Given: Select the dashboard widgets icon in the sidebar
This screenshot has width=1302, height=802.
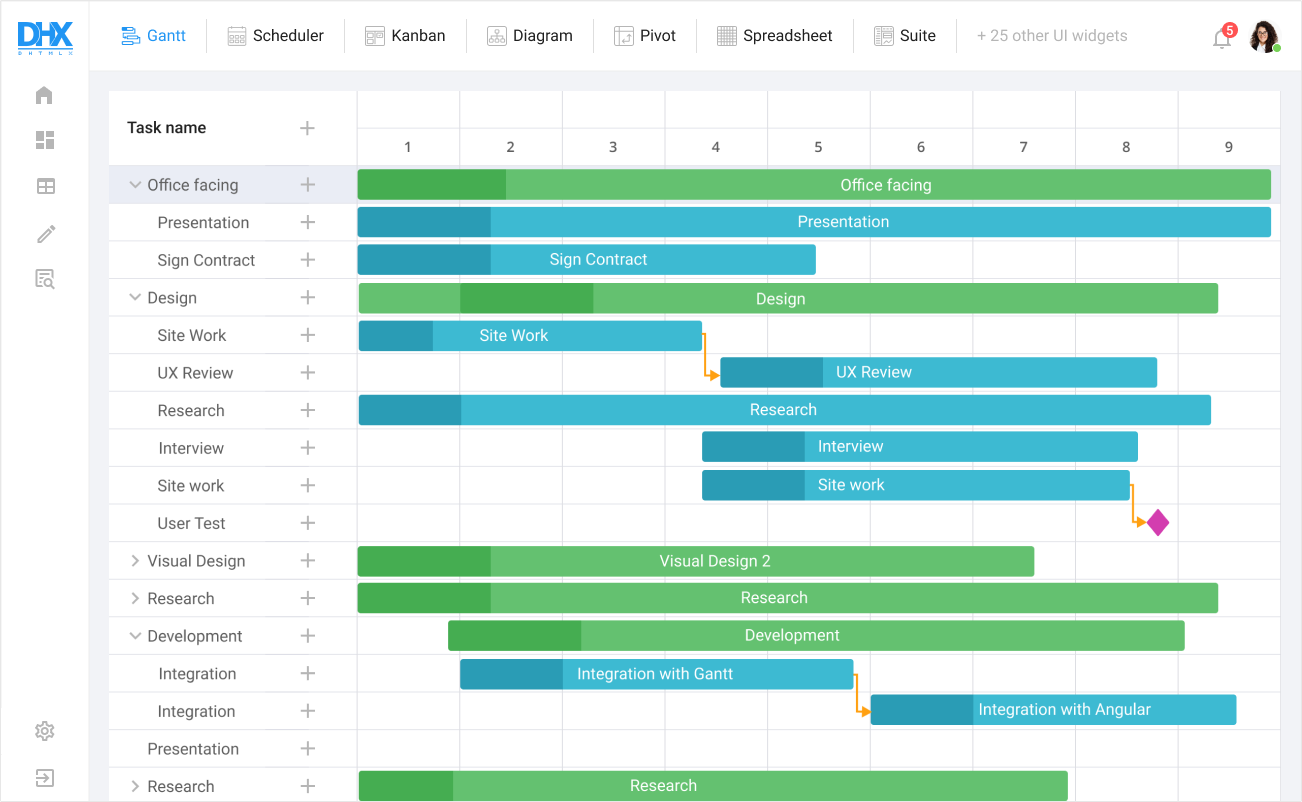Looking at the screenshot, I should point(44,140).
